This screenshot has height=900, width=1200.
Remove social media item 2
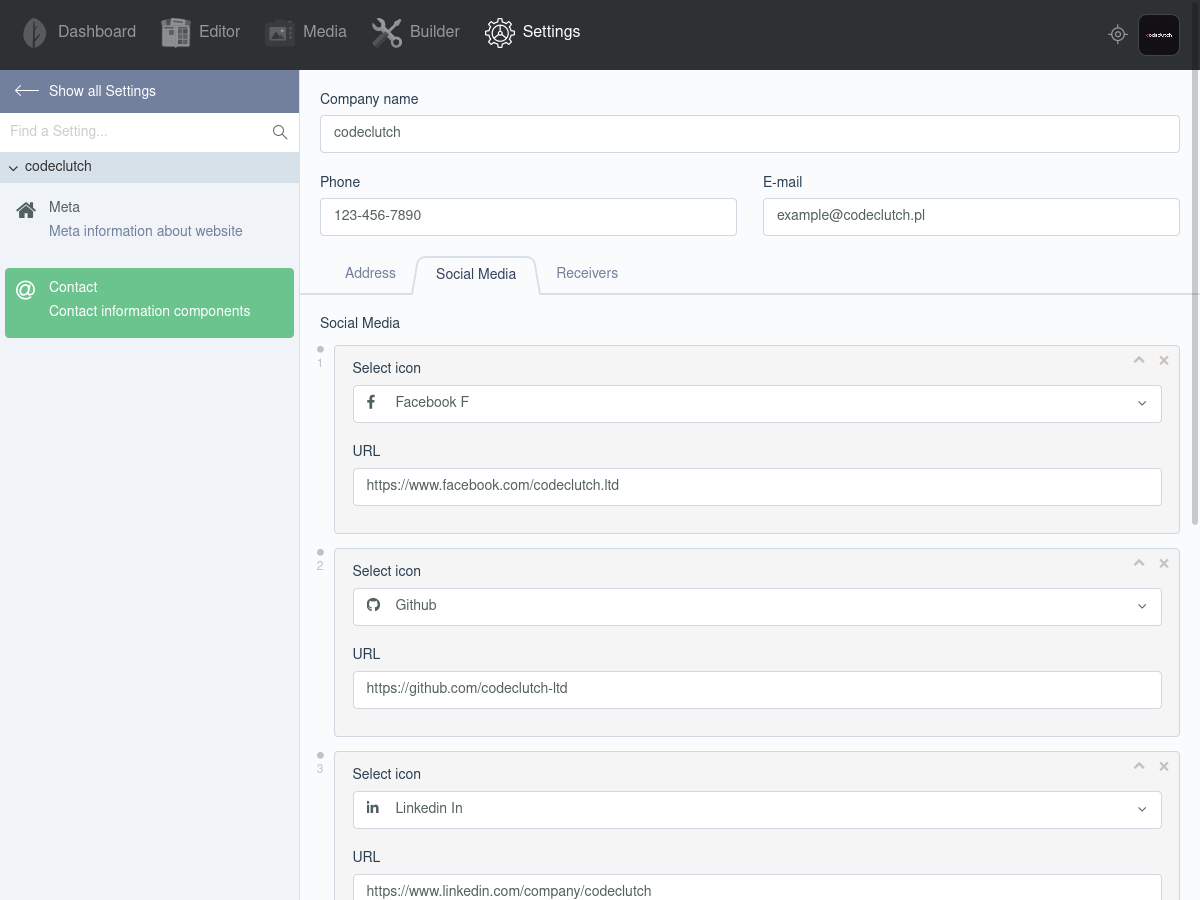[1164, 563]
